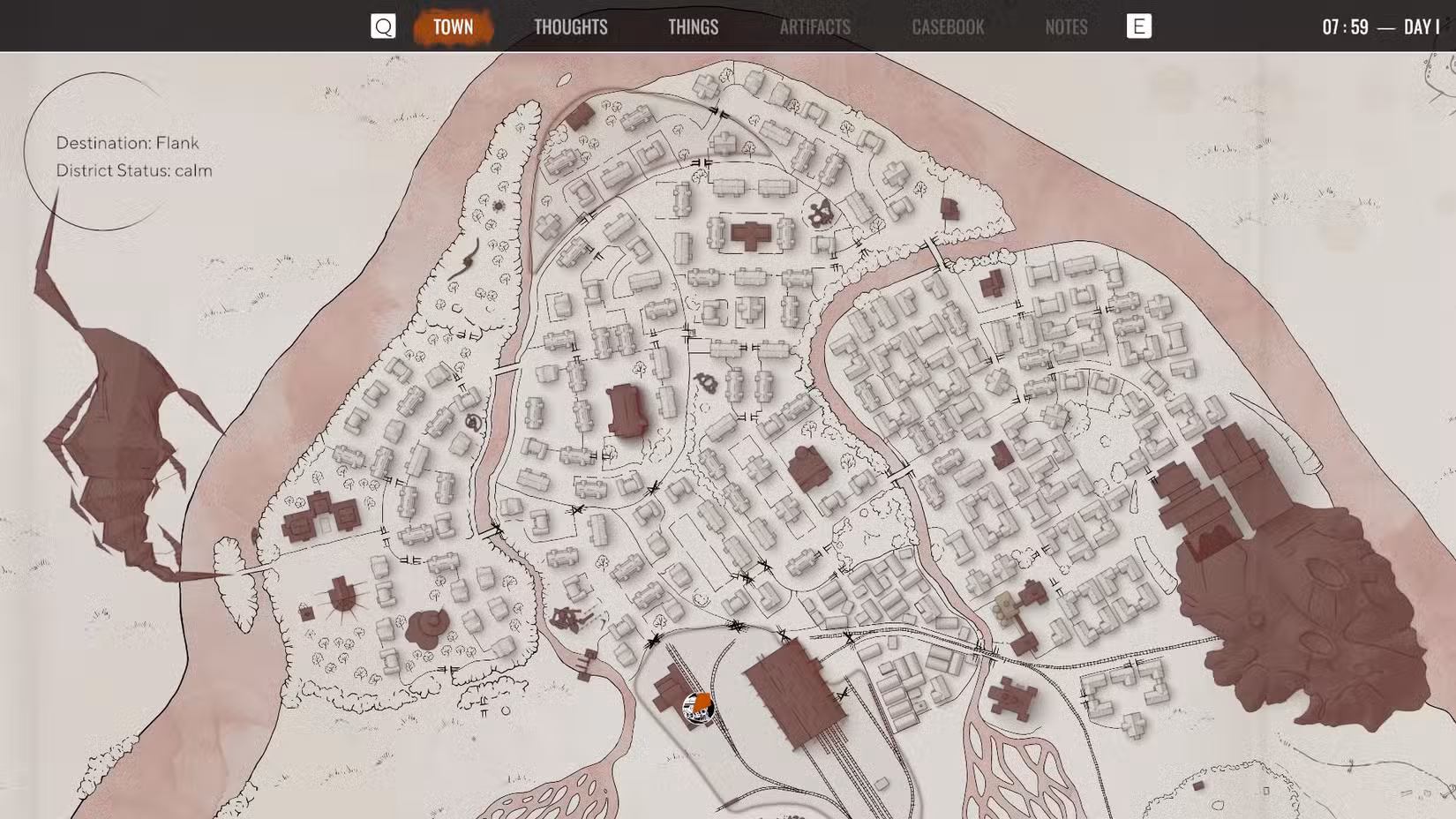
Task: Click the Destination: Flank label
Action: coord(127,142)
